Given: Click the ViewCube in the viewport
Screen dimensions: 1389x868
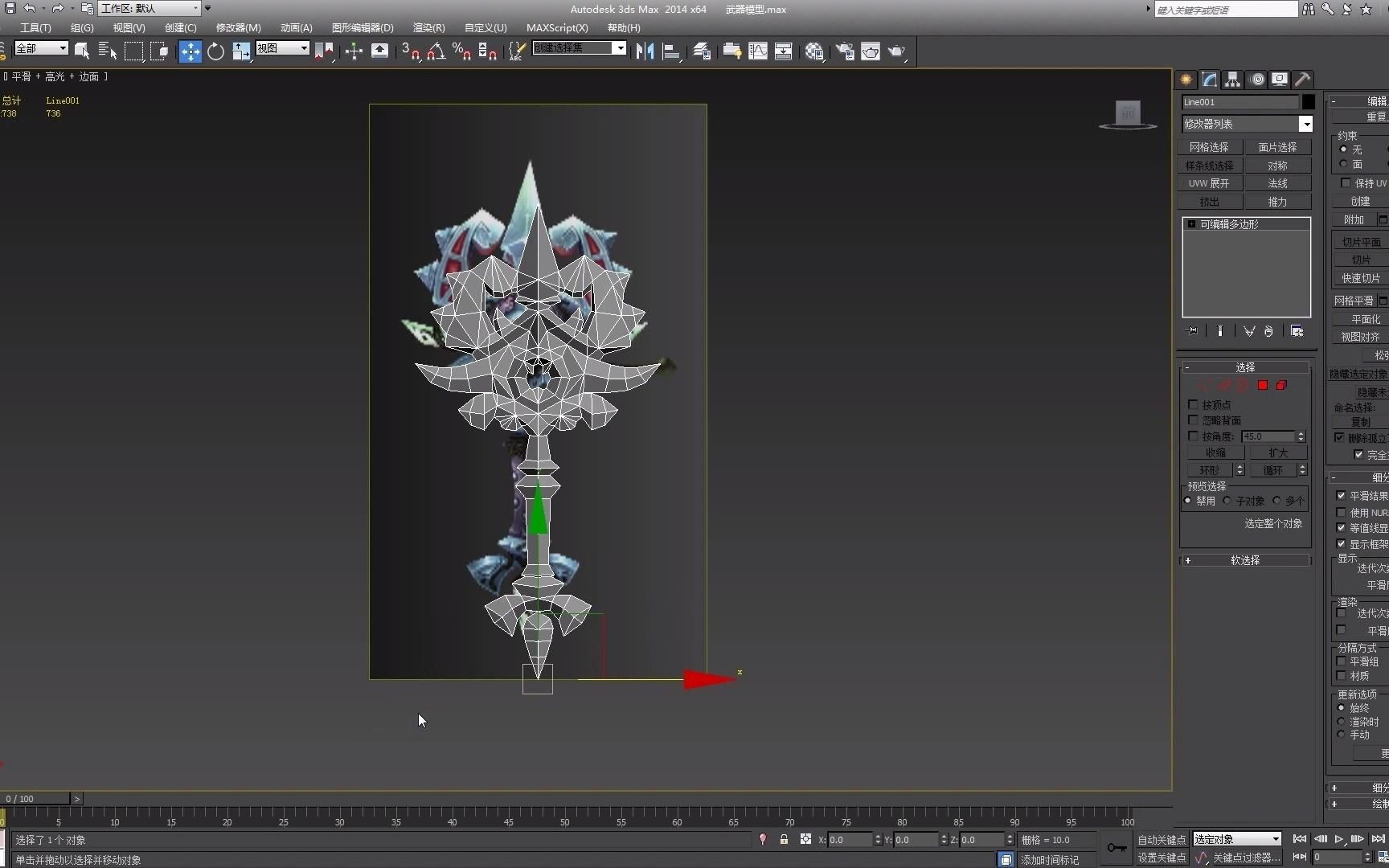Looking at the screenshot, I should click(1128, 113).
